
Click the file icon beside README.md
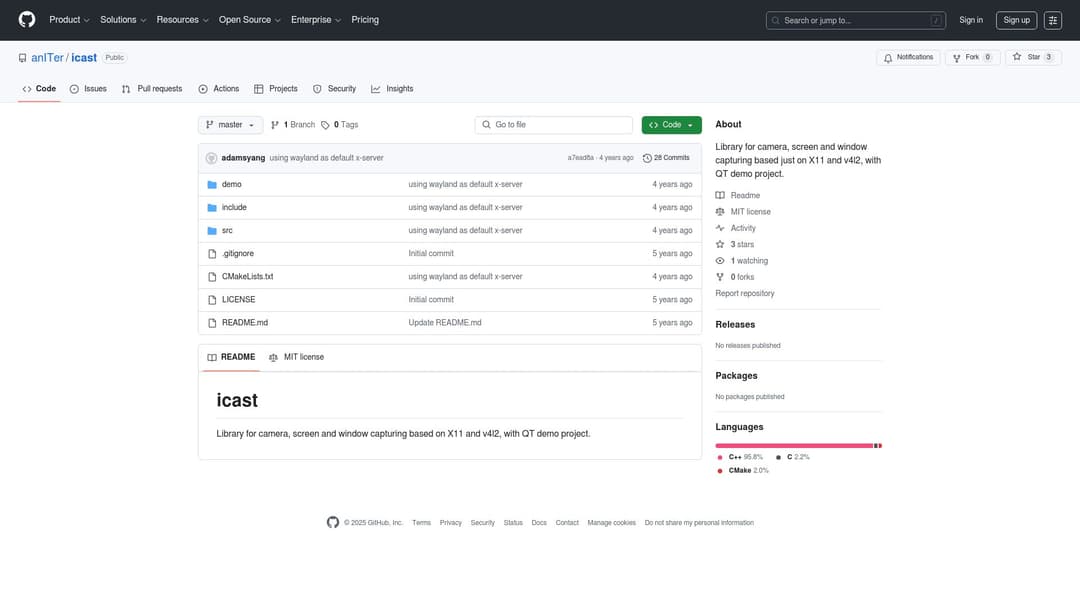tap(212, 323)
